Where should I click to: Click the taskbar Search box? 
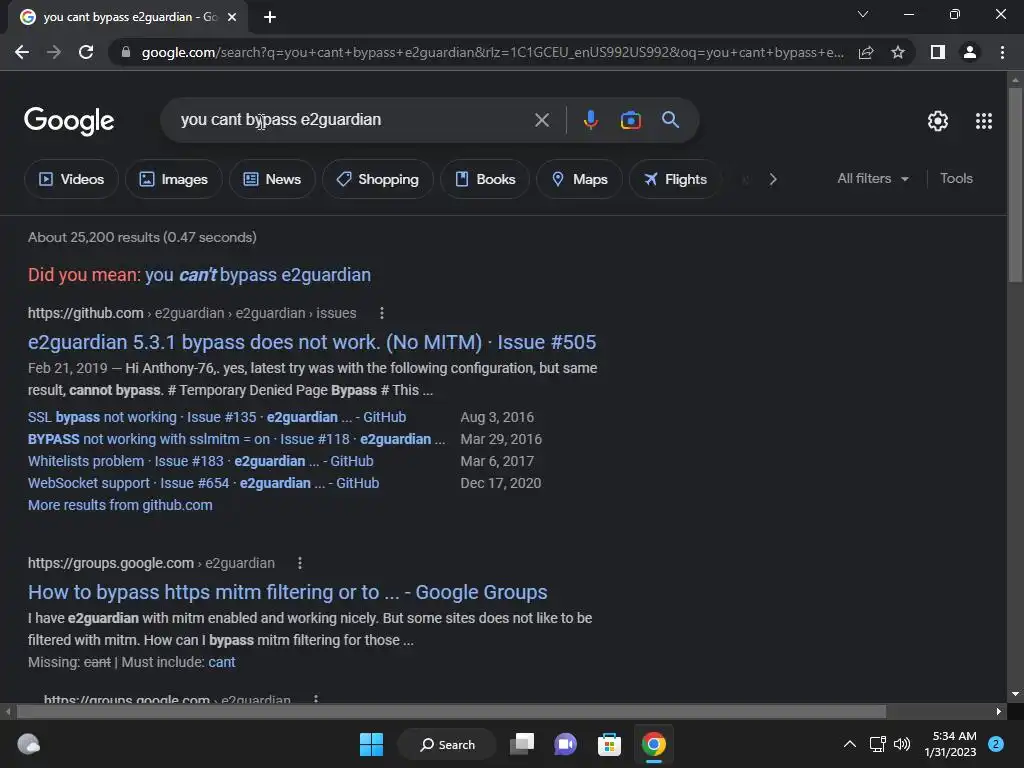coord(447,744)
